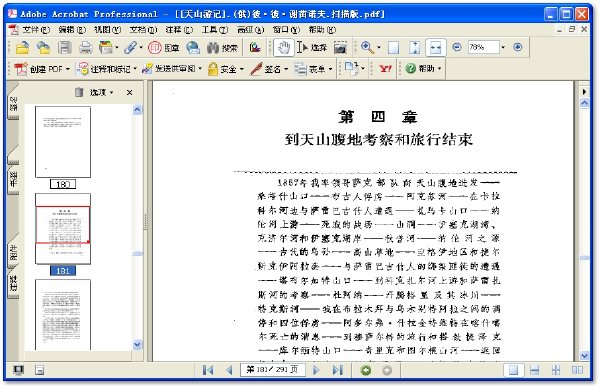
Task: Select the Hand tool in toolbar
Action: click(284, 47)
